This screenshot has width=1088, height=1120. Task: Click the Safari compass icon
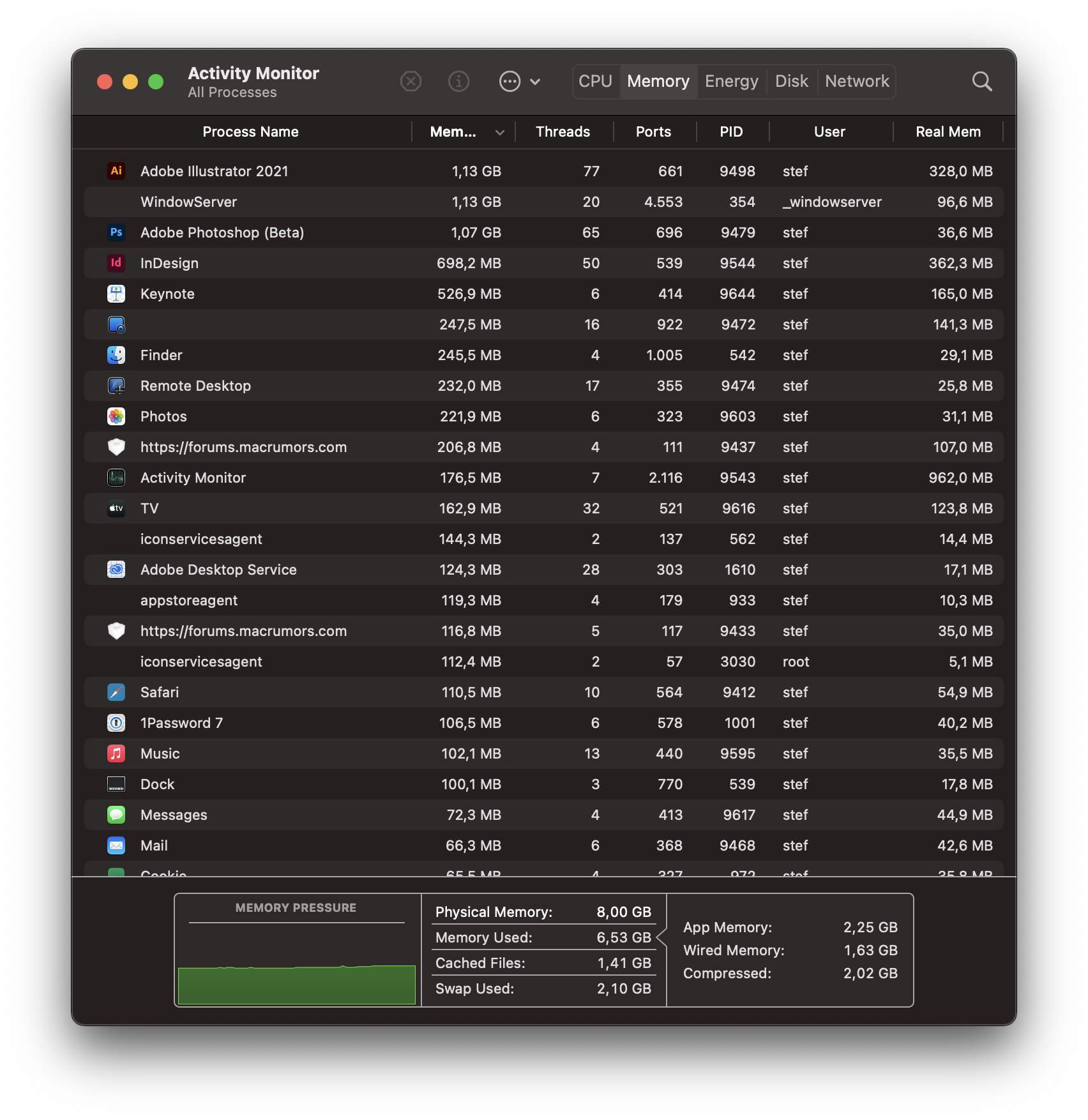click(116, 692)
